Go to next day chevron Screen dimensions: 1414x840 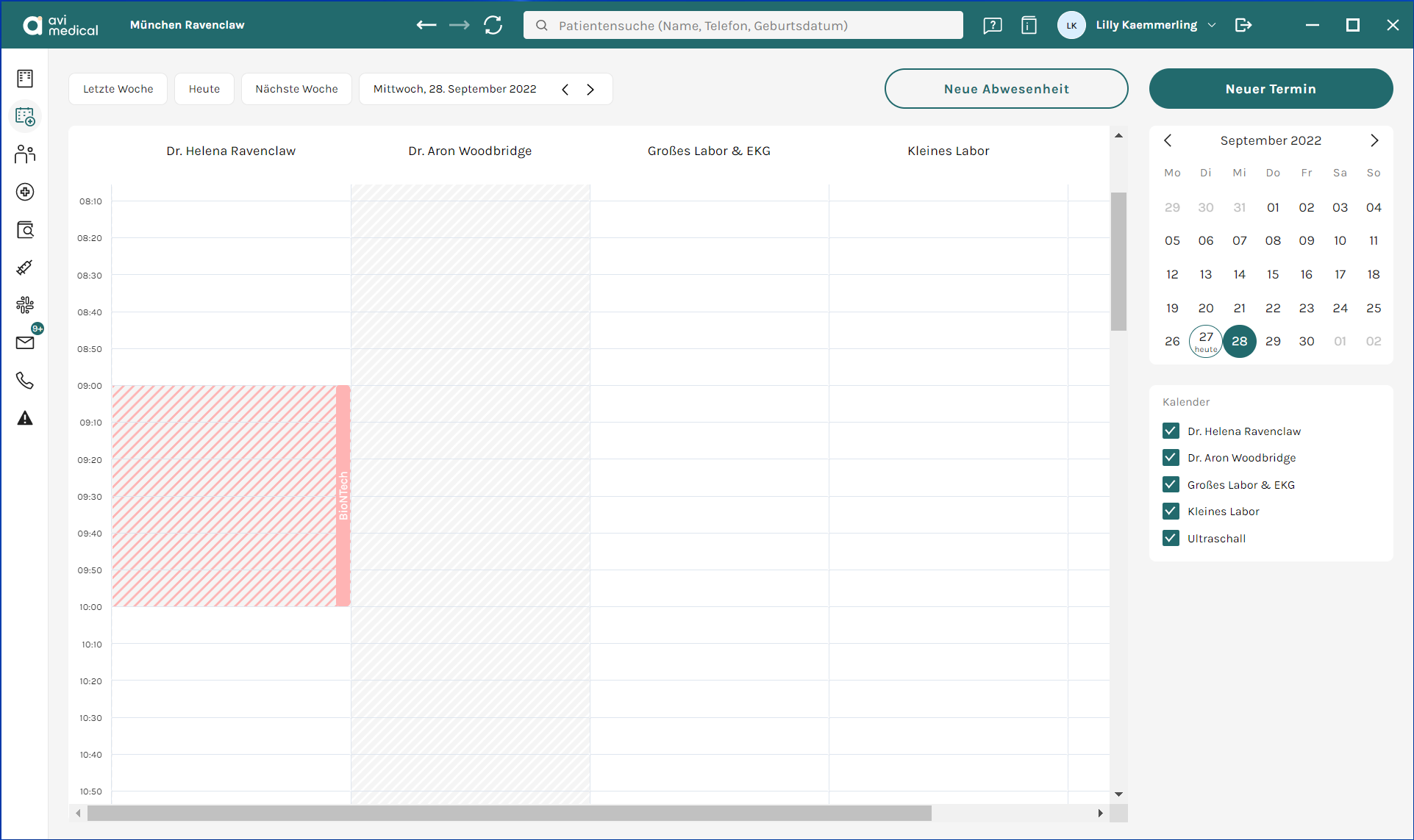[x=590, y=90]
